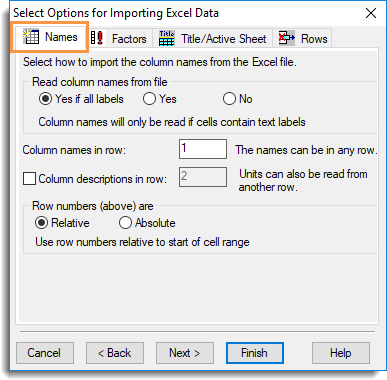Switch to the Rows tab

302,38
